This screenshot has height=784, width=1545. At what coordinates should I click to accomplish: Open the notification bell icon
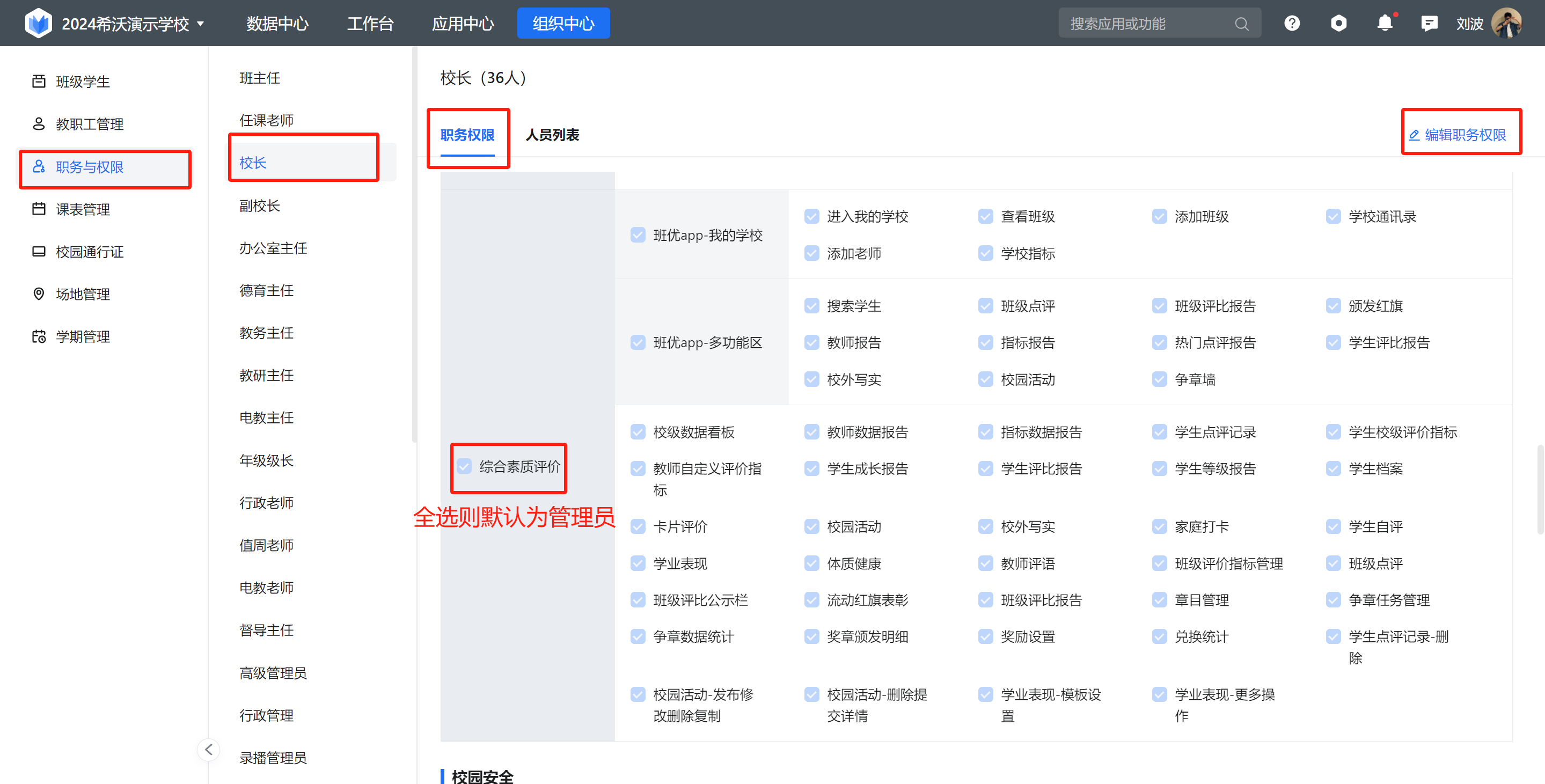pyautogui.click(x=1385, y=24)
